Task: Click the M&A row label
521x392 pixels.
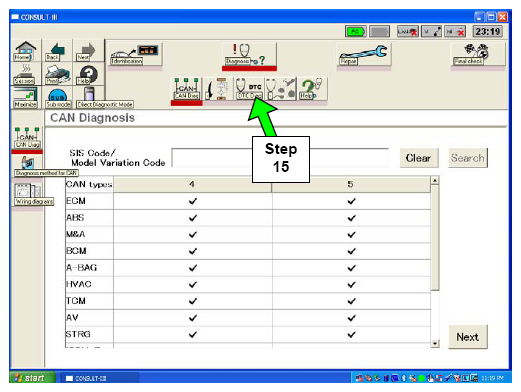Action: tap(76, 234)
